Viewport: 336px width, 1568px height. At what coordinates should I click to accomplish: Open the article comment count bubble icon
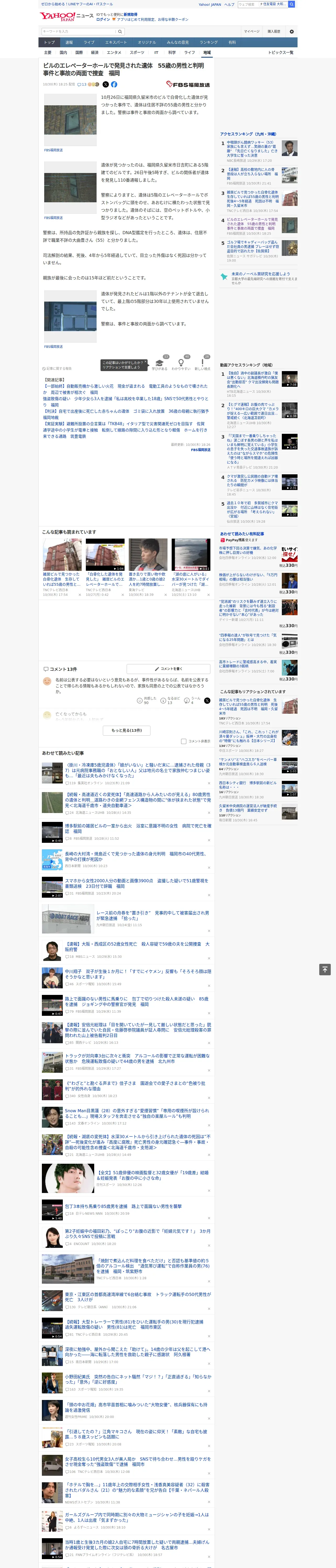click(82, 85)
